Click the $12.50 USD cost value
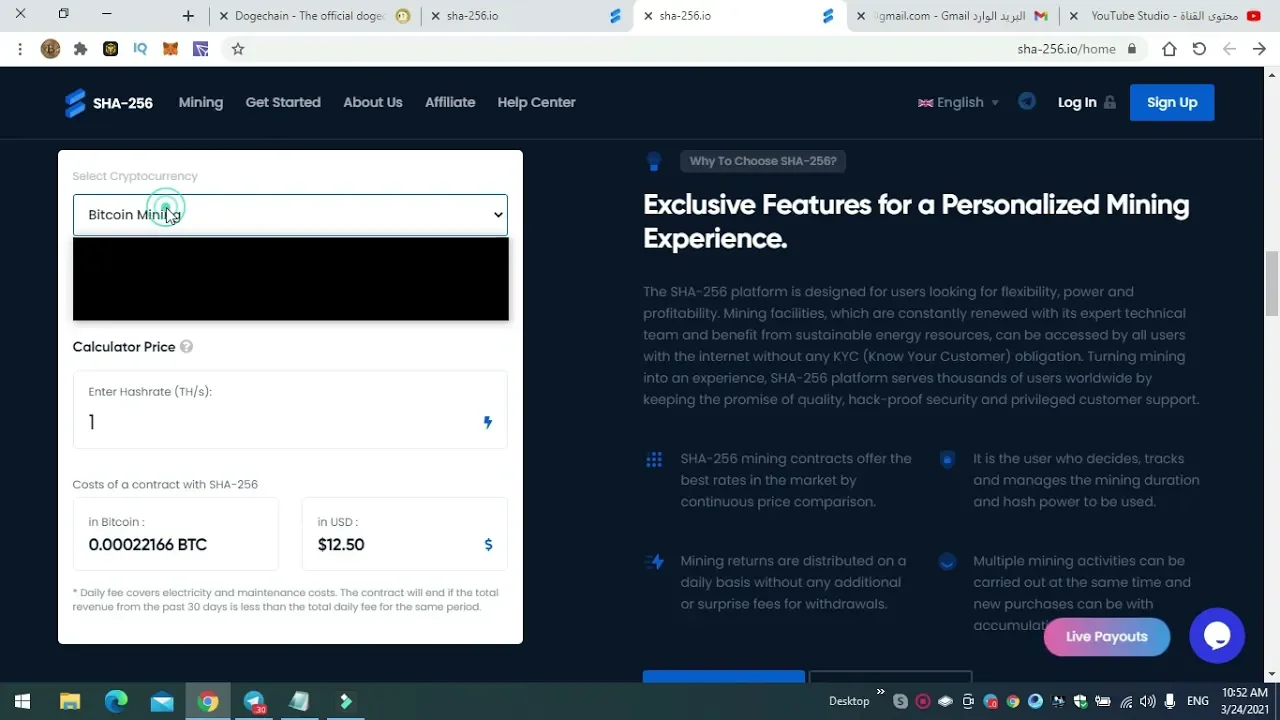 pos(341,545)
